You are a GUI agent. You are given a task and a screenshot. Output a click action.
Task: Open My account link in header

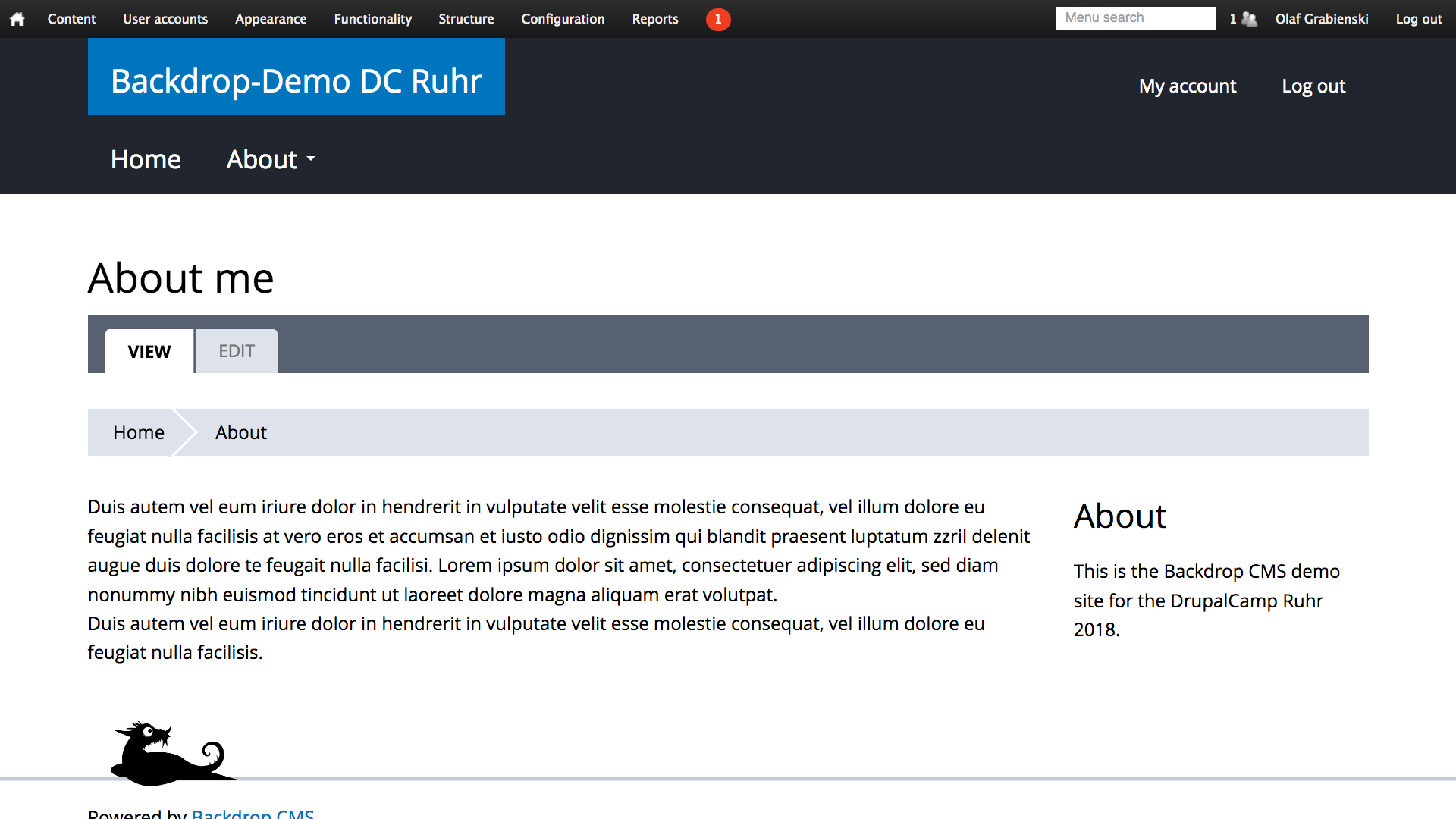point(1187,86)
